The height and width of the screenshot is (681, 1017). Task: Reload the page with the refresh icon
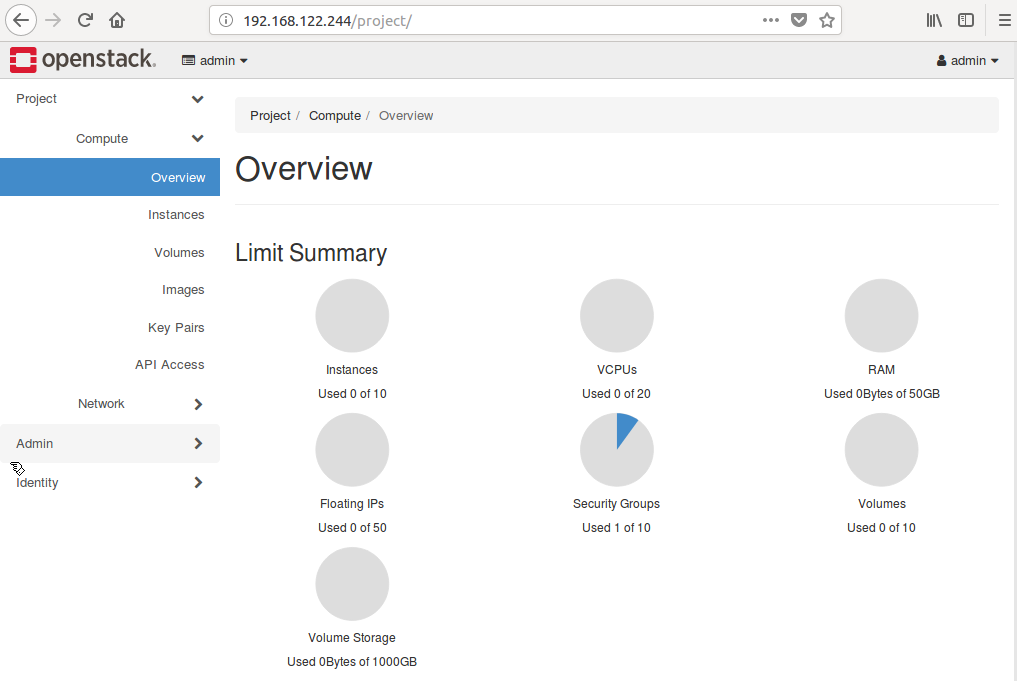point(85,20)
